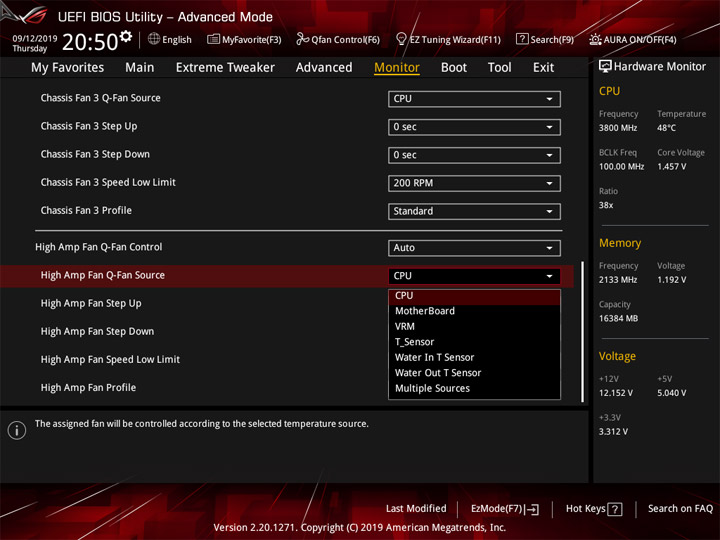Click the Hardware Monitor display icon
The height and width of the screenshot is (540, 720).
pos(605,67)
